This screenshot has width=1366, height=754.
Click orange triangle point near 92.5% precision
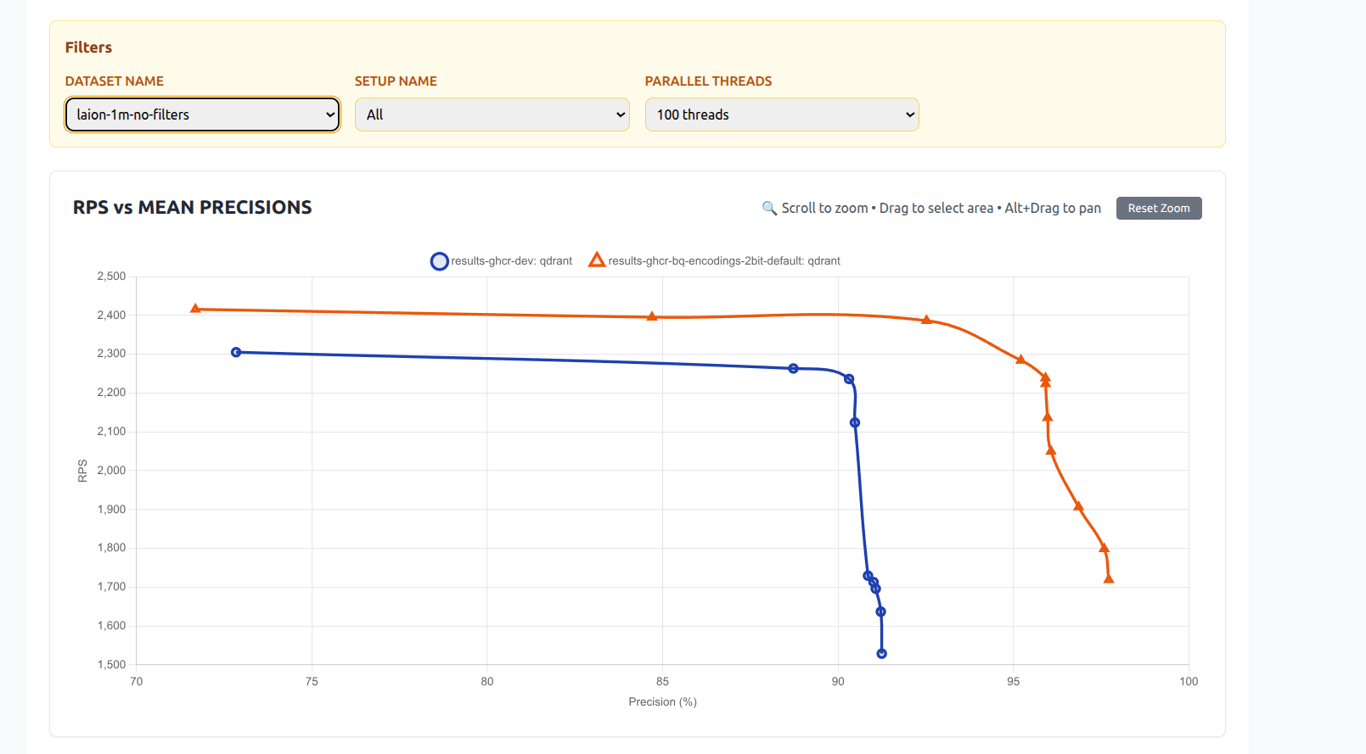click(x=926, y=320)
